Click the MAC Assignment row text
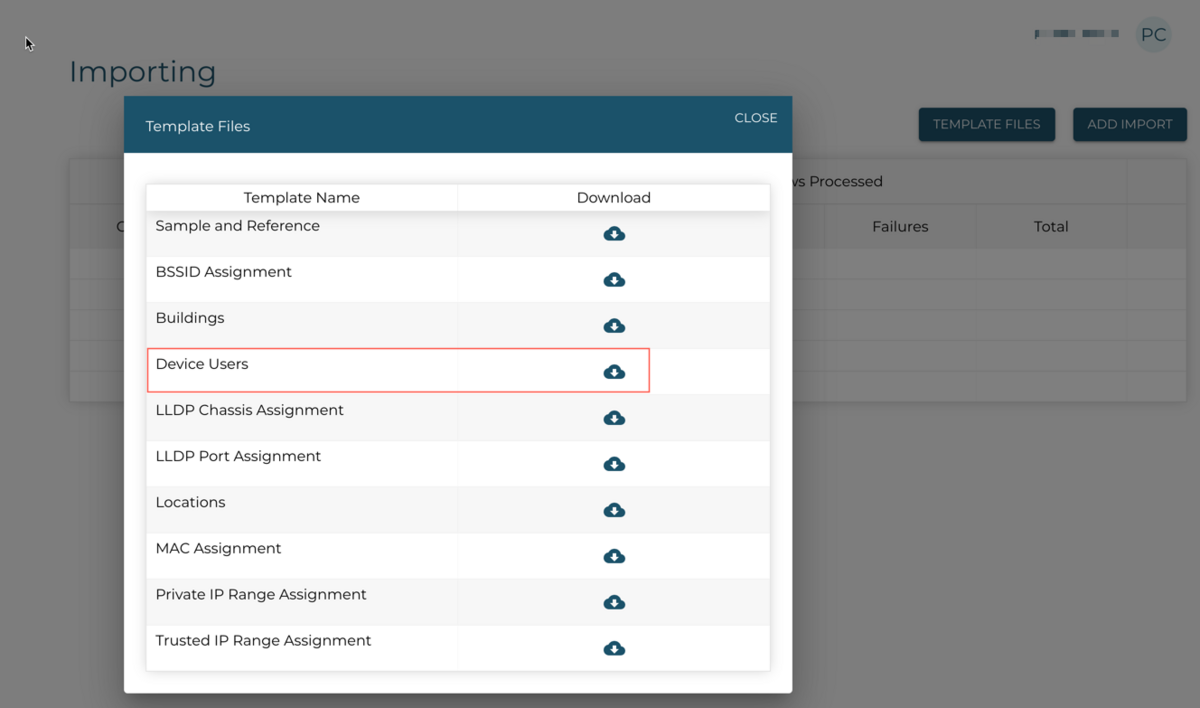The height and width of the screenshot is (708, 1200). 219,548
